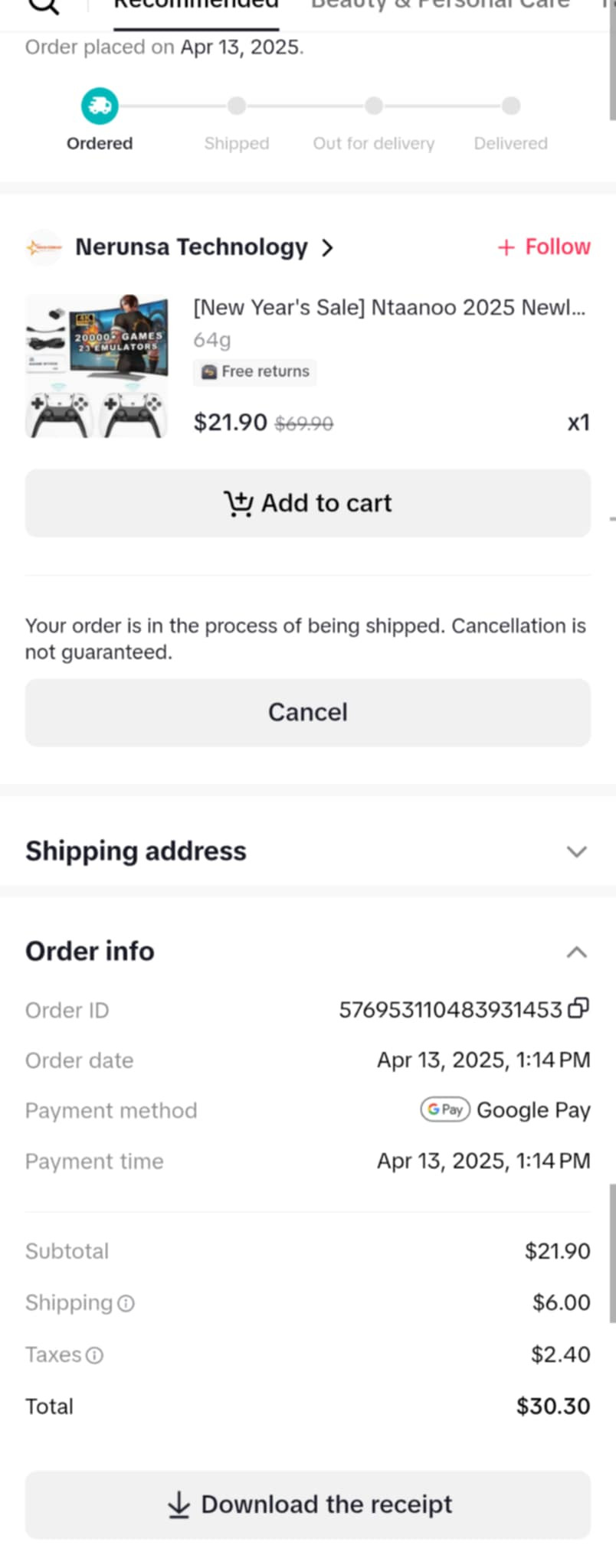Switch to Beauty & Personal Care tab

coord(440,5)
